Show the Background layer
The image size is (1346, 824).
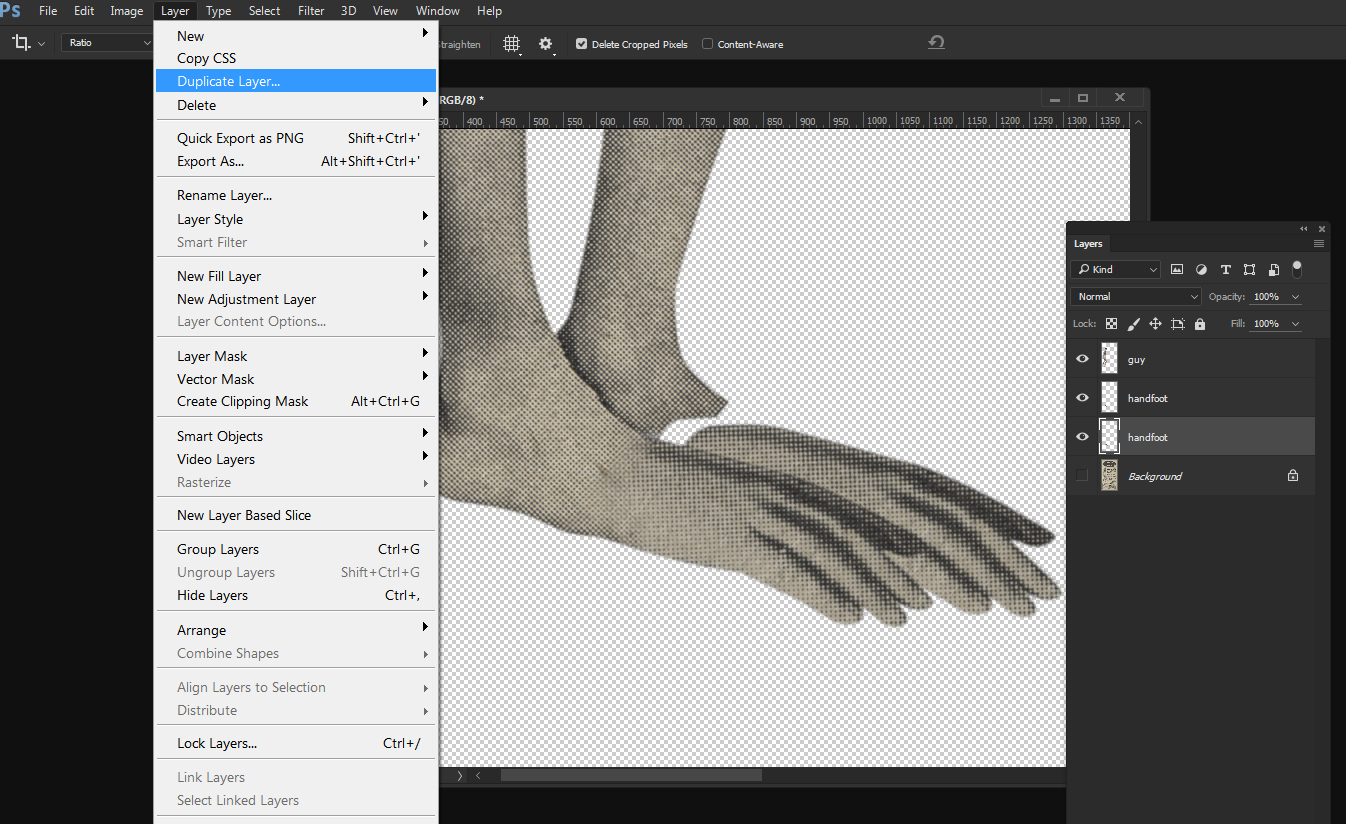point(1082,476)
